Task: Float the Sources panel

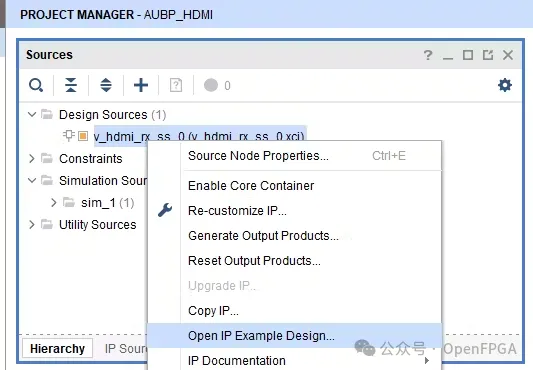Action: pos(488,55)
